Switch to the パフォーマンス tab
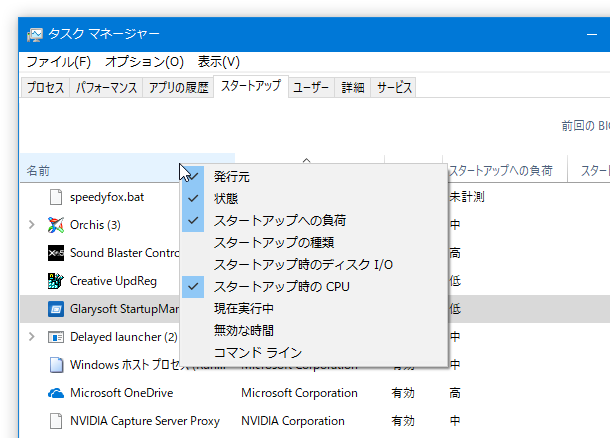The image size is (610, 438). point(106,87)
